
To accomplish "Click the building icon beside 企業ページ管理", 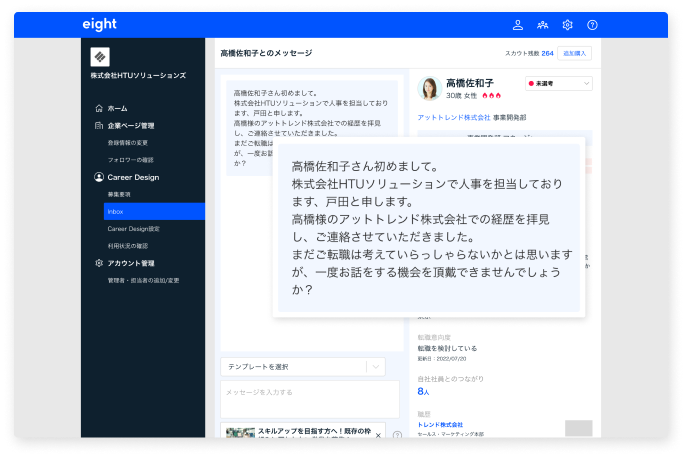I will 99,126.
